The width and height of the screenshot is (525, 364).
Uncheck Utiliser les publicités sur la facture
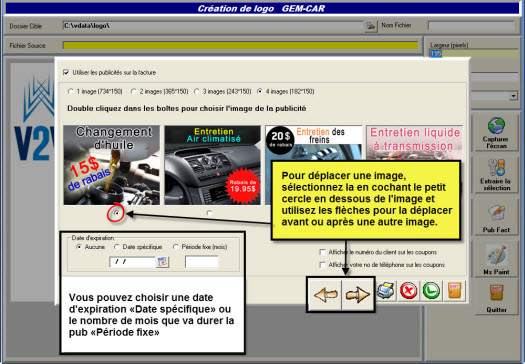(x=66, y=72)
